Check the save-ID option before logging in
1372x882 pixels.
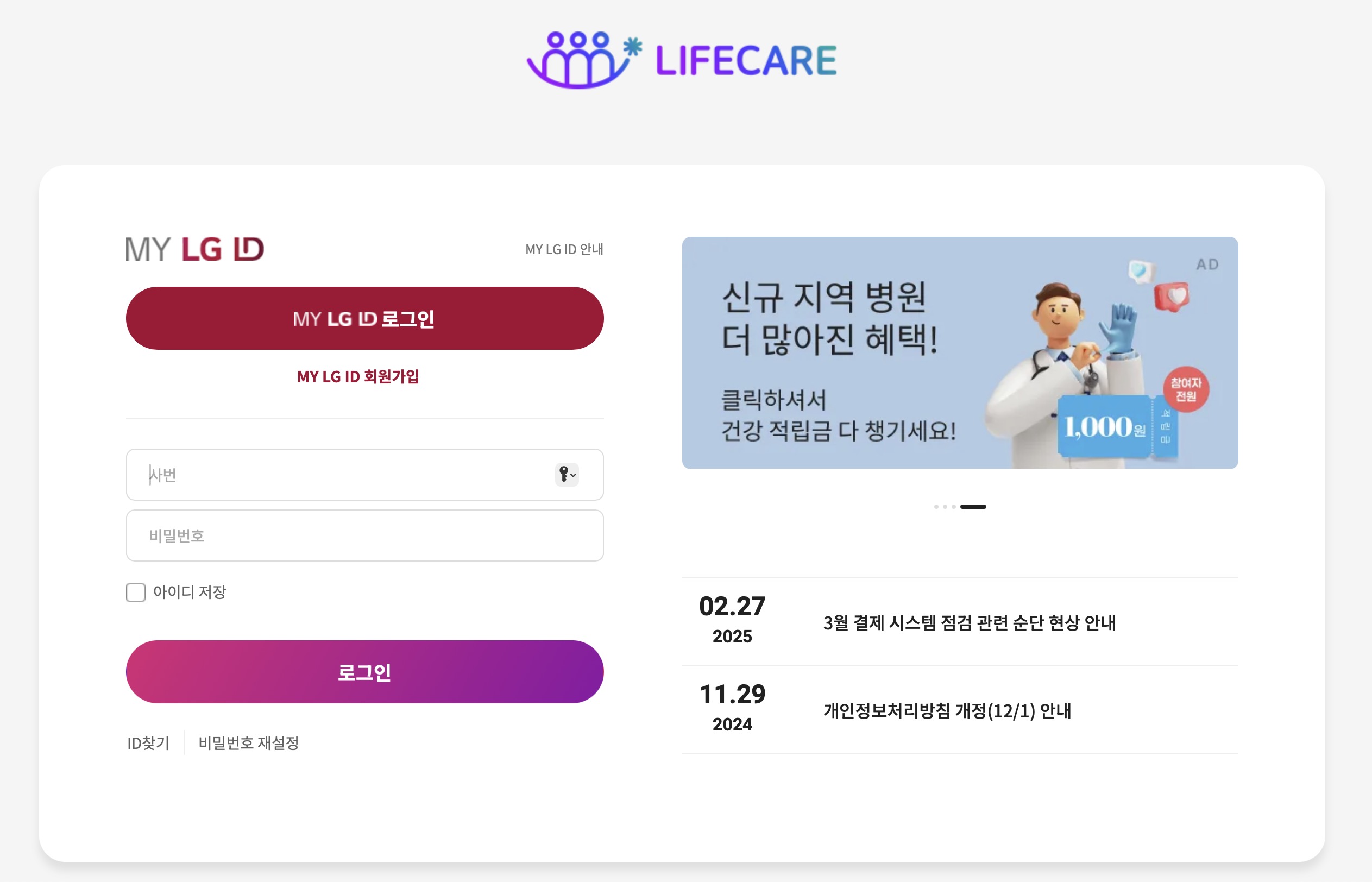coord(135,593)
